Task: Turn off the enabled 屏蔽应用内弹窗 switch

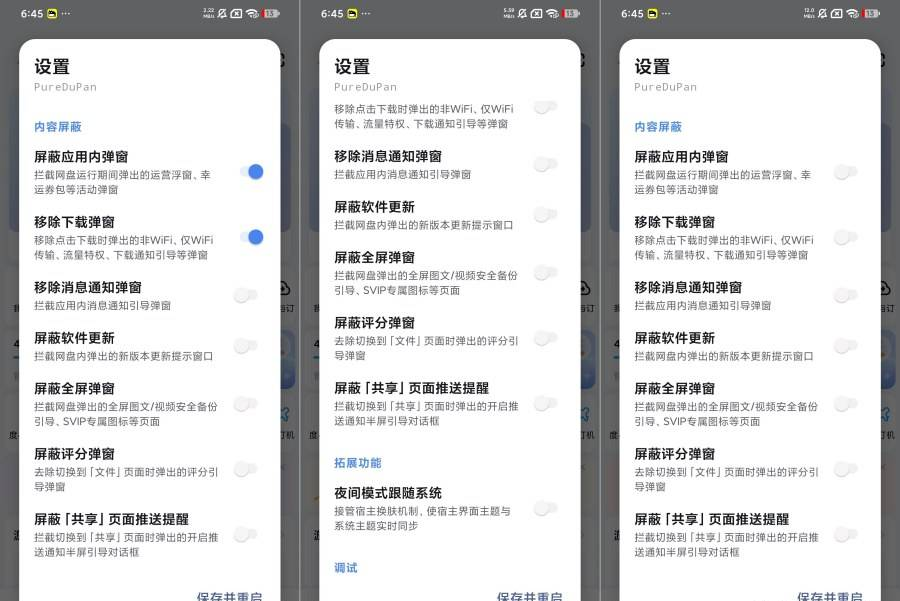Action: [x=253, y=172]
